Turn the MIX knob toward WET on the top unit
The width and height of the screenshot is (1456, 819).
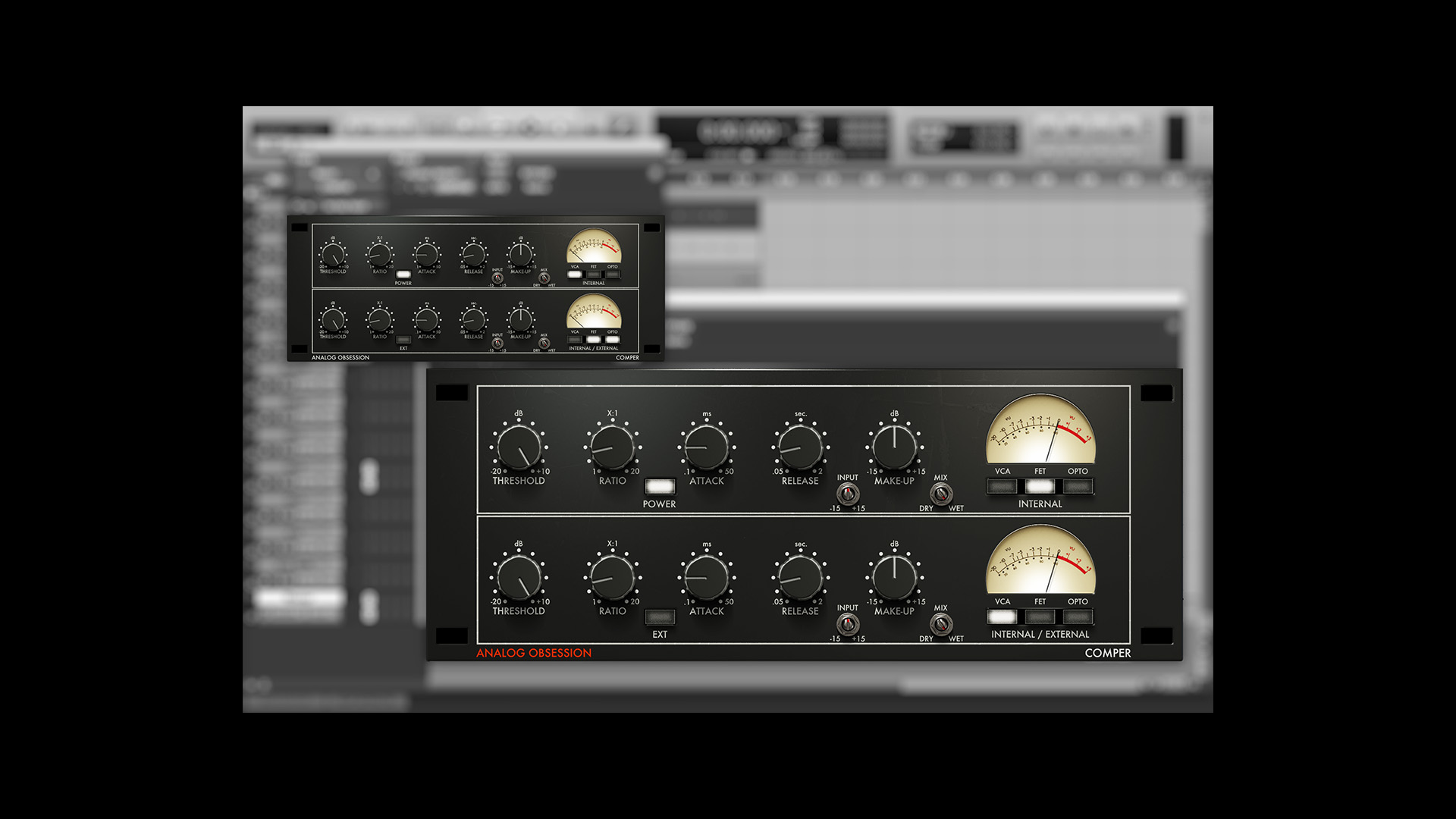tap(943, 494)
